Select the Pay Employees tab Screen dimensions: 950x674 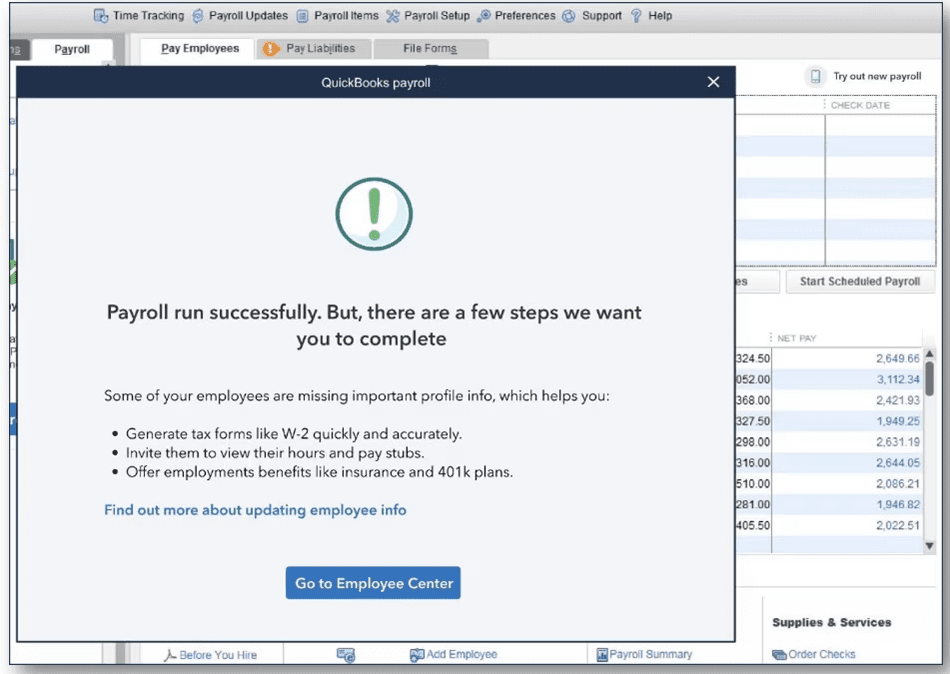(199, 48)
